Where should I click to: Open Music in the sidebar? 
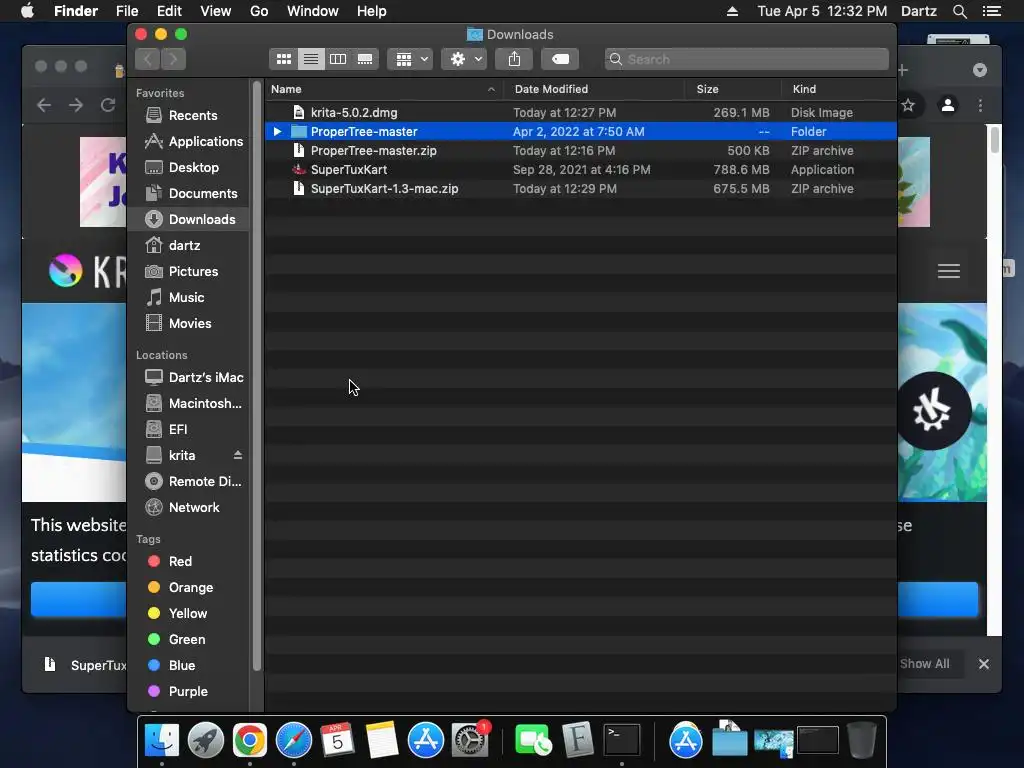188,297
